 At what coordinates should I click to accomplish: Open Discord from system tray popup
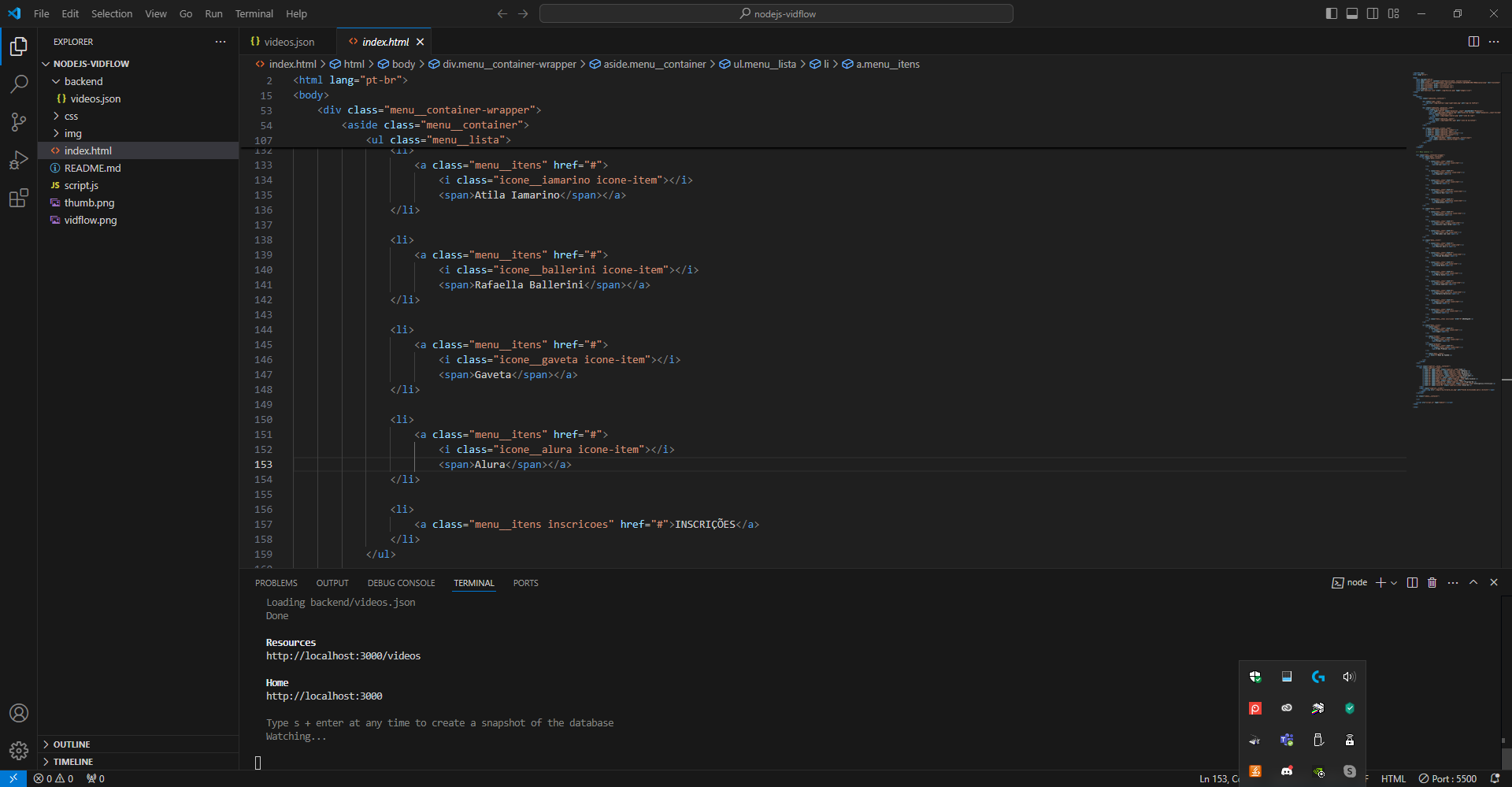coord(1287,771)
